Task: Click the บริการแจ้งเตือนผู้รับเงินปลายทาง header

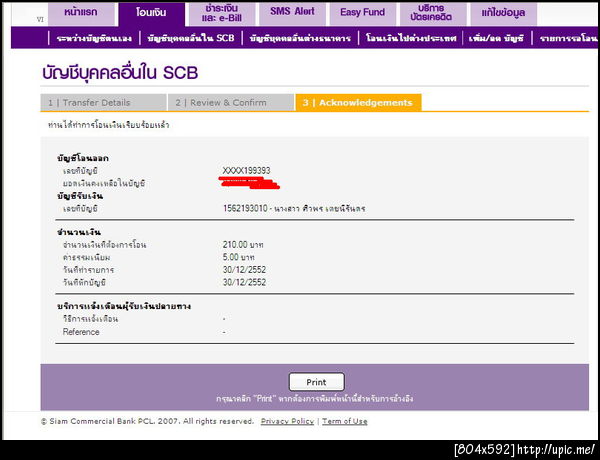Action: pyautogui.click(x=124, y=307)
